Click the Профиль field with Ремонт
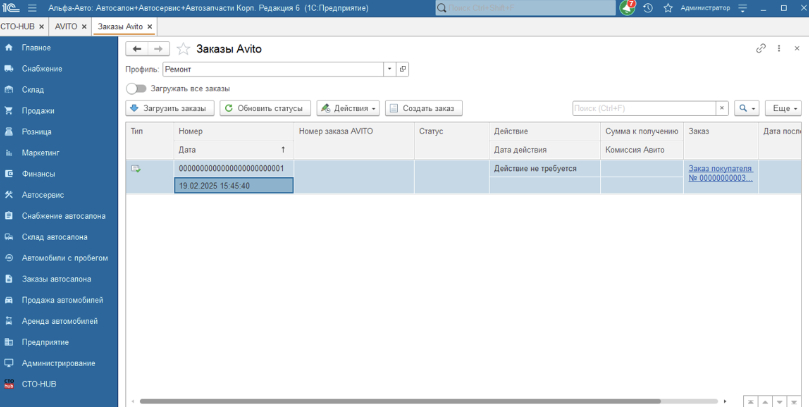The width and height of the screenshot is (809, 407). tap(273, 69)
